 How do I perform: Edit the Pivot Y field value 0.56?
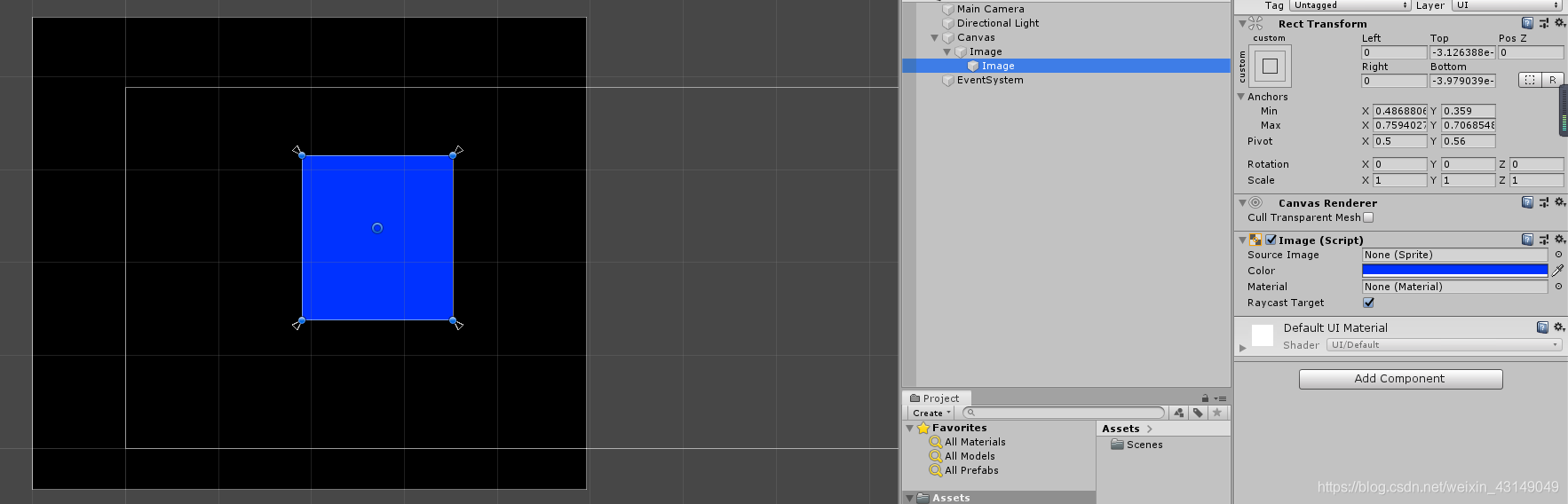[1468, 141]
